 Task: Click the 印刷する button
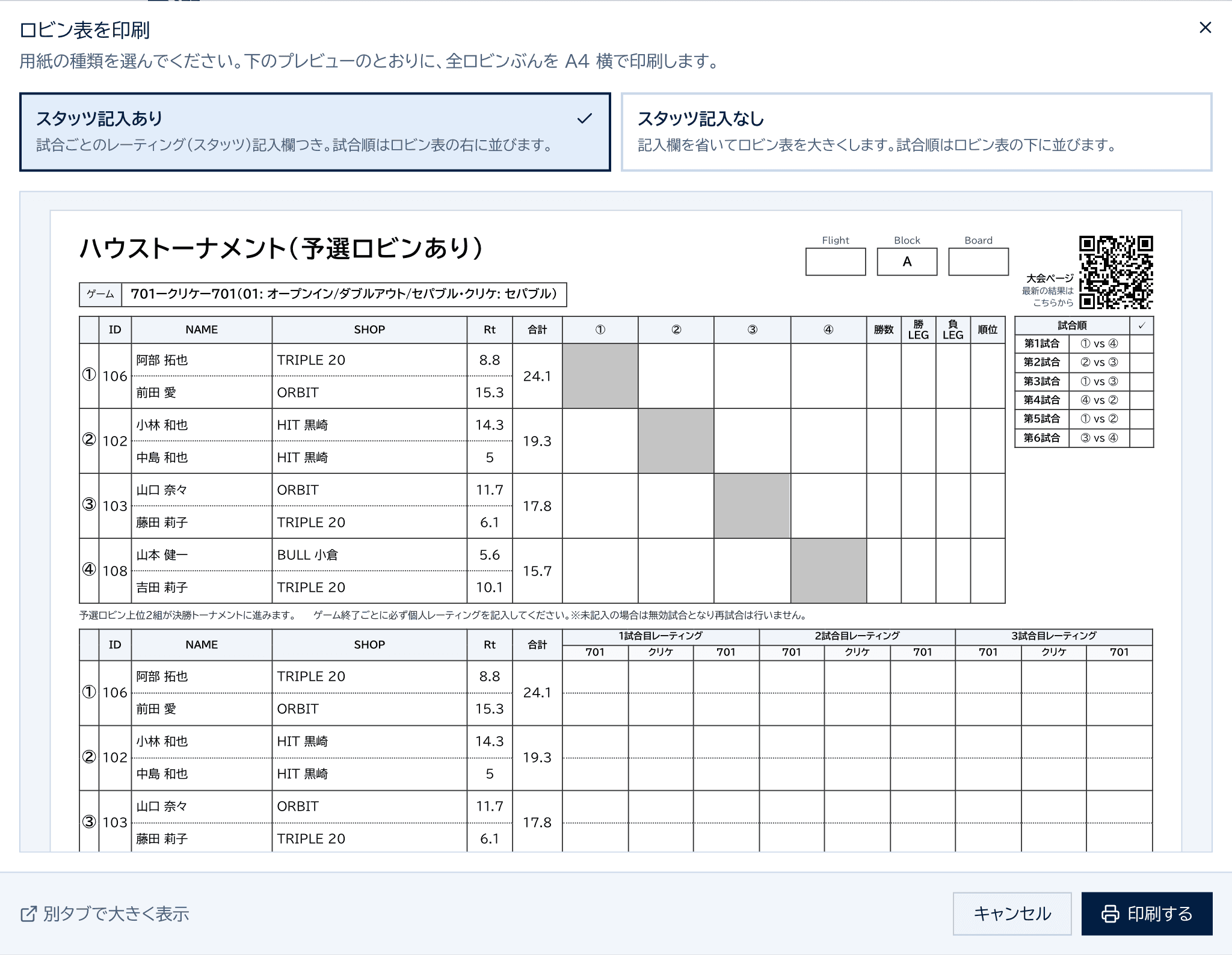(x=1147, y=914)
